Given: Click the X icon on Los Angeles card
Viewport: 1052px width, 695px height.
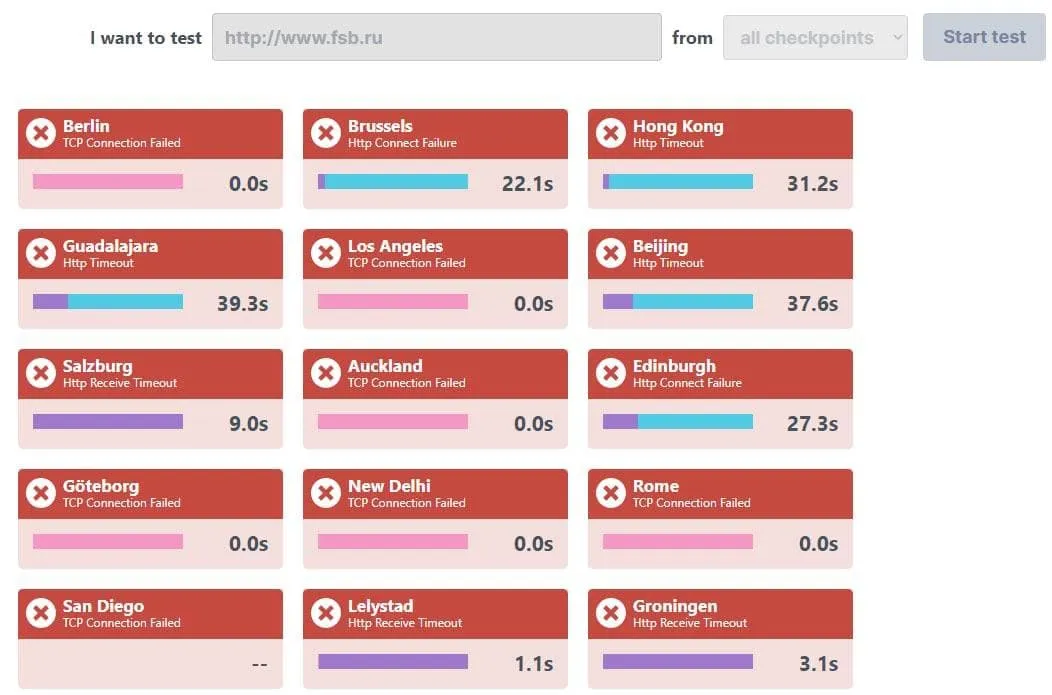Looking at the screenshot, I should tap(326, 253).
